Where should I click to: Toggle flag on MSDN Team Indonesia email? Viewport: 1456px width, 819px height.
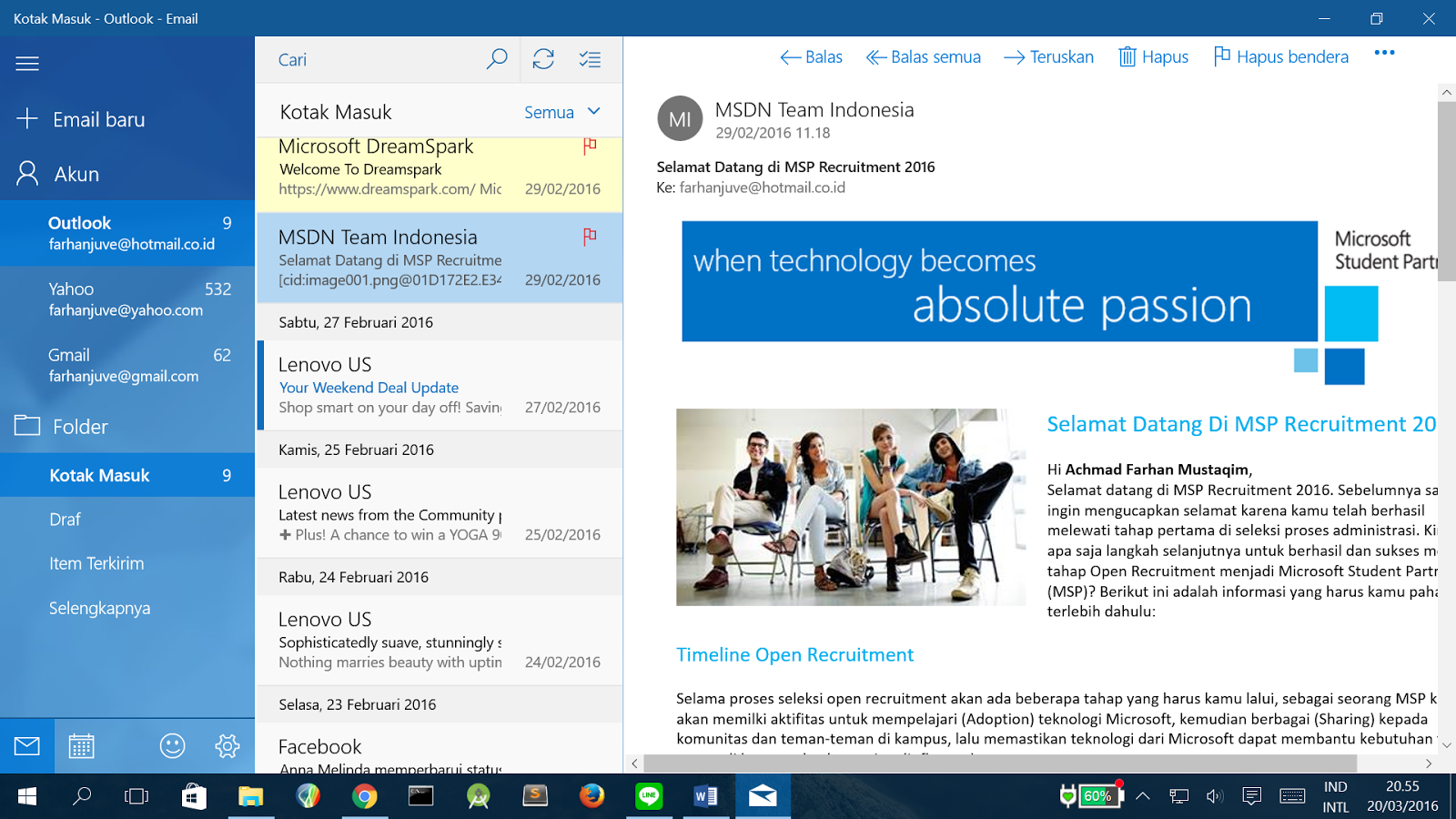click(x=590, y=237)
